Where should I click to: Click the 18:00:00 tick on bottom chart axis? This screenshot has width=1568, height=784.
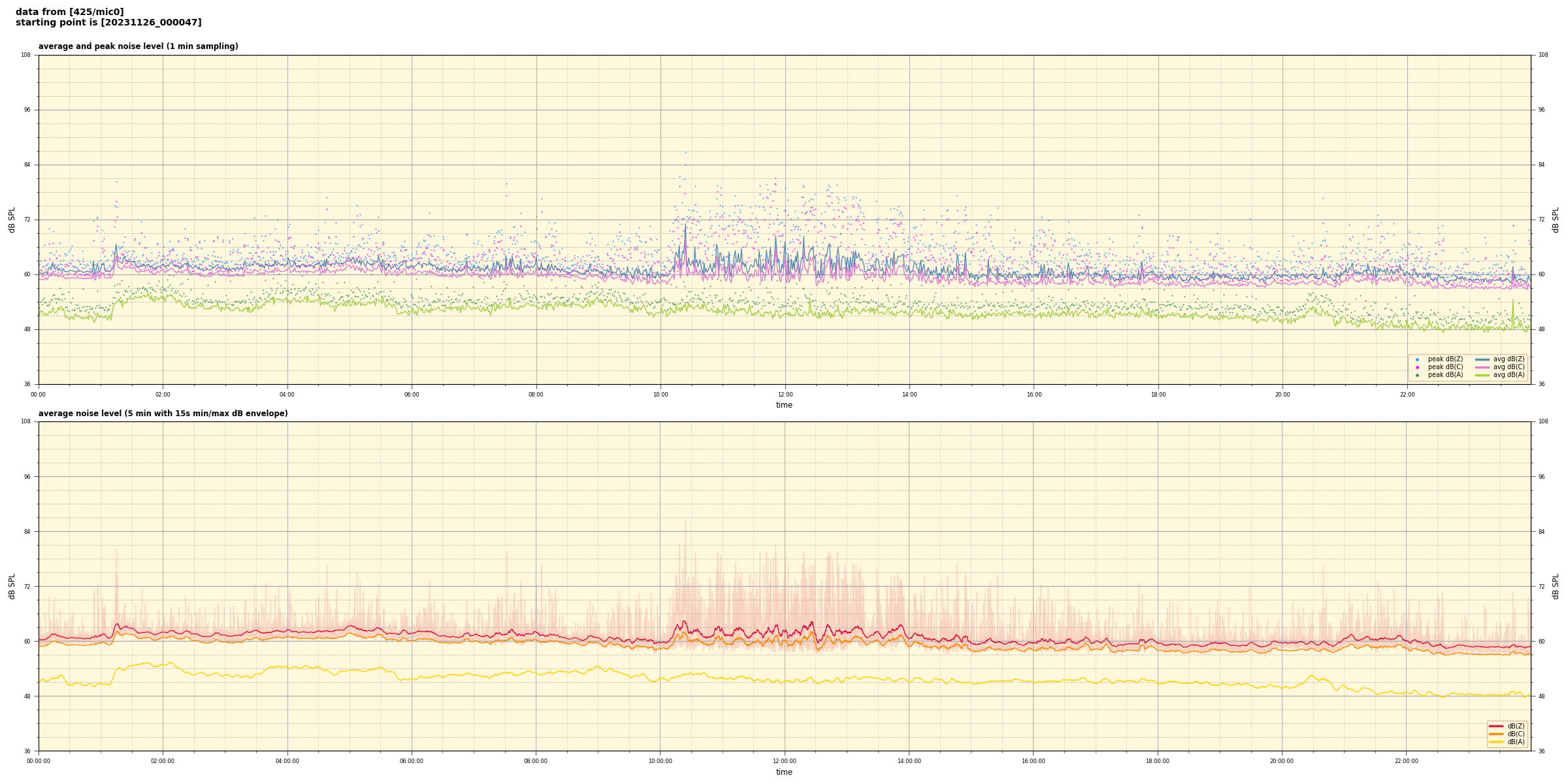(x=1158, y=761)
